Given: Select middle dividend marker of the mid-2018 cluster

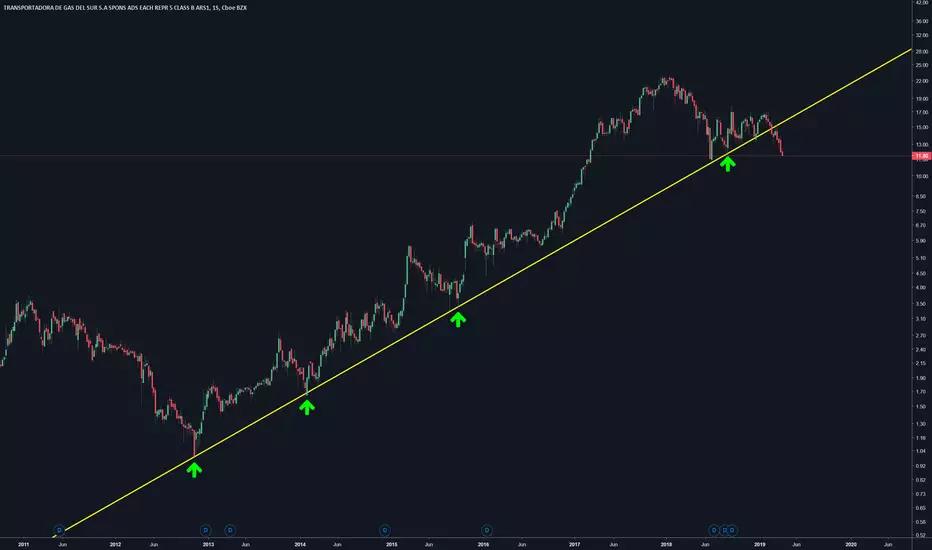Looking at the screenshot, I should 724,530.
